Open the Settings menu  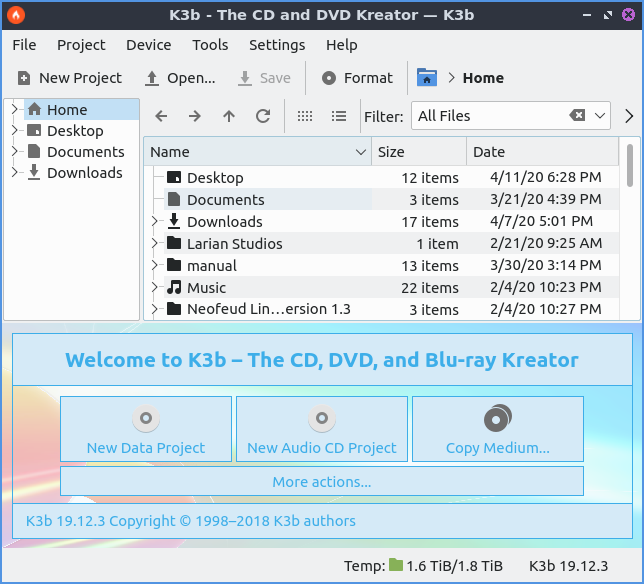277,45
